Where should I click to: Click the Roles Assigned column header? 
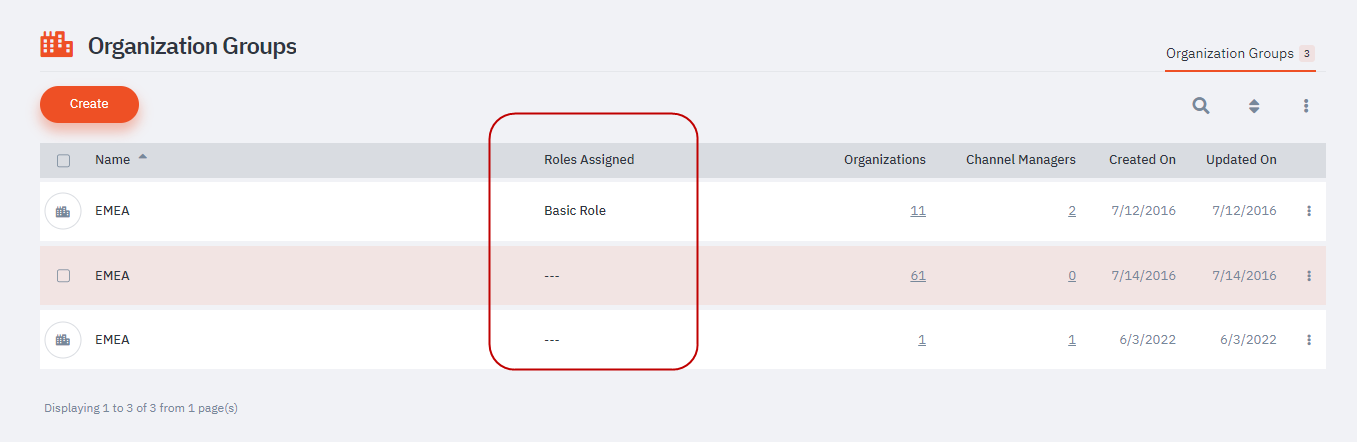pyautogui.click(x=589, y=160)
